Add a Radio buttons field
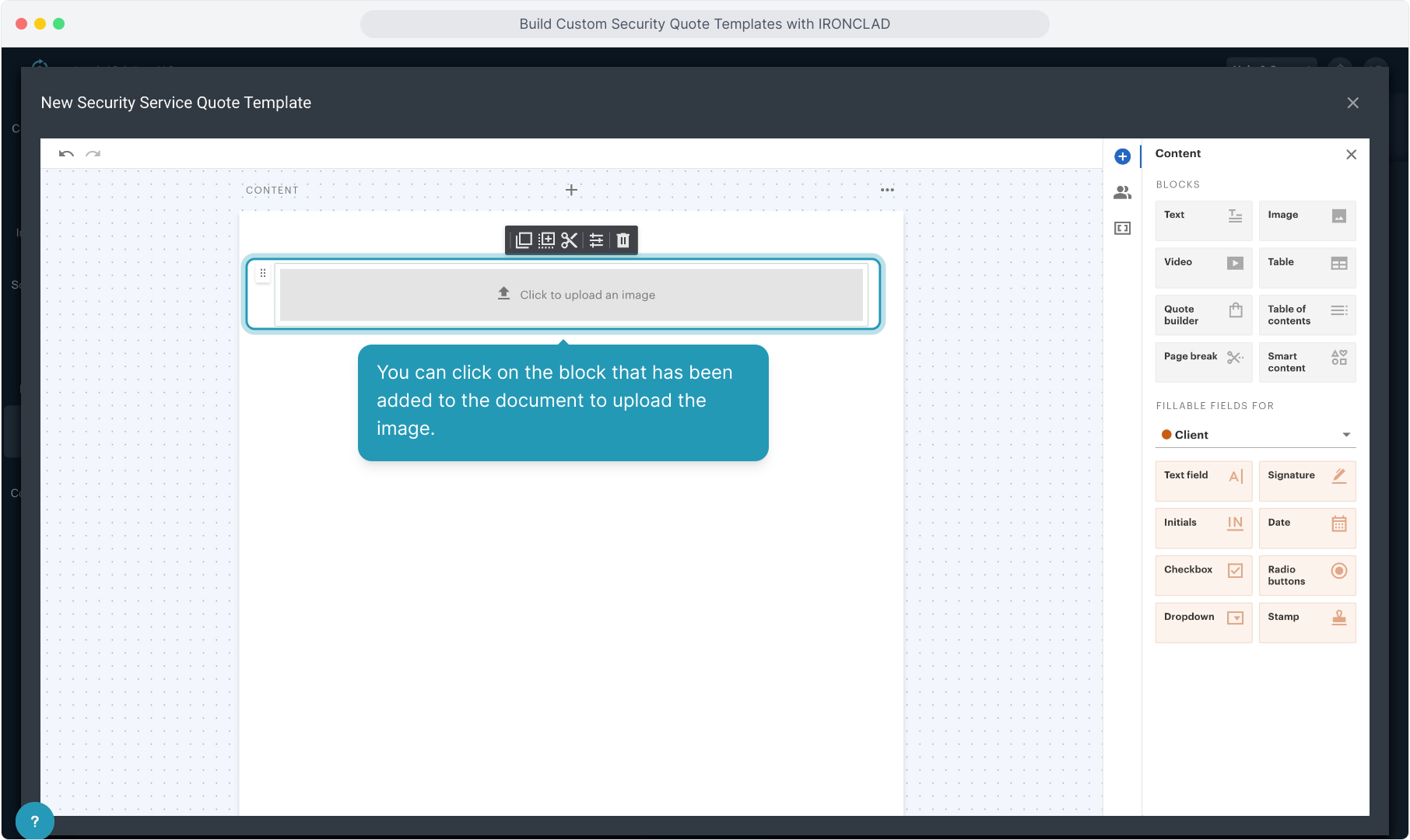Image resolution: width=1410 pixels, height=840 pixels. pyautogui.click(x=1307, y=575)
